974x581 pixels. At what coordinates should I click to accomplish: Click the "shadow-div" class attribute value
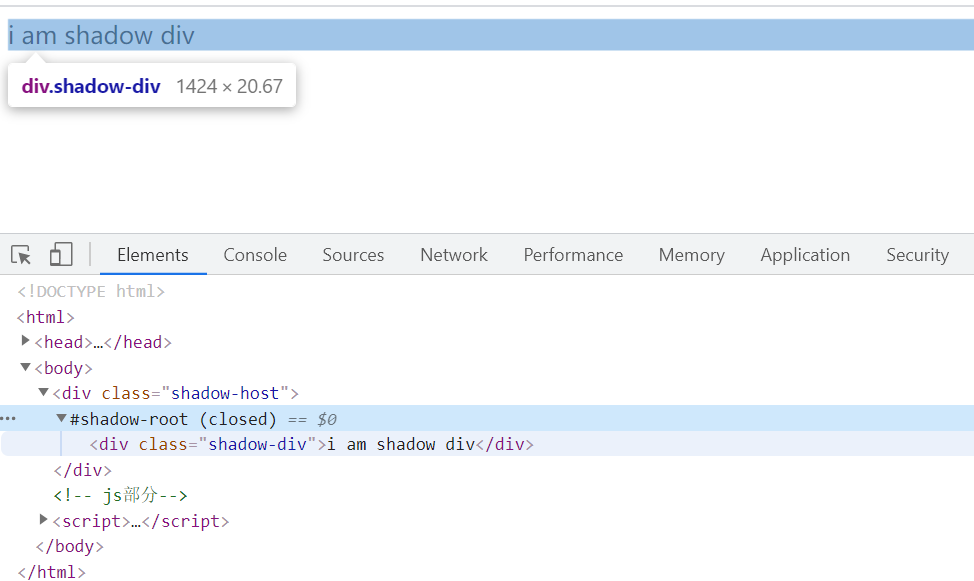click(x=258, y=444)
